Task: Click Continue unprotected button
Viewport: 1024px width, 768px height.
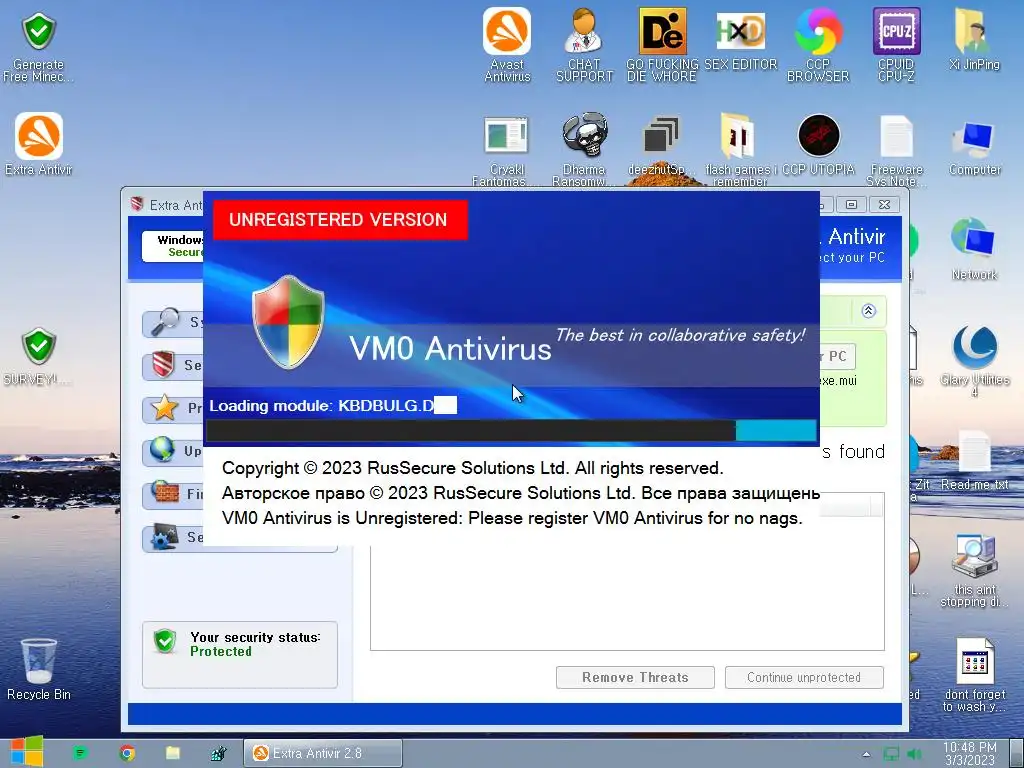Action: coord(804,677)
